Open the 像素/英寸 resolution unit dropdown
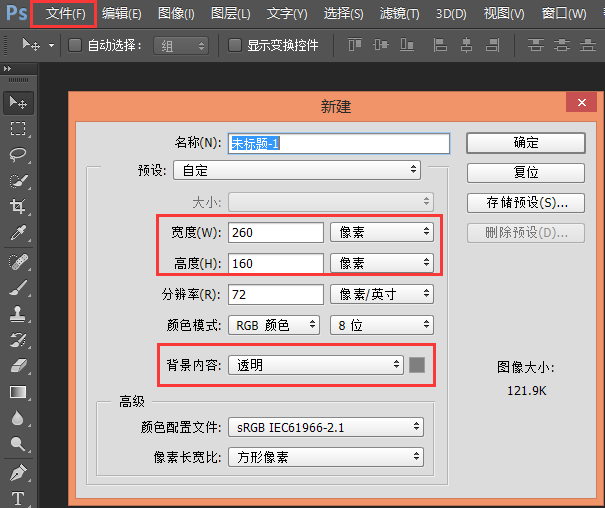Screen dimensions: 605x508 click(x=382, y=294)
